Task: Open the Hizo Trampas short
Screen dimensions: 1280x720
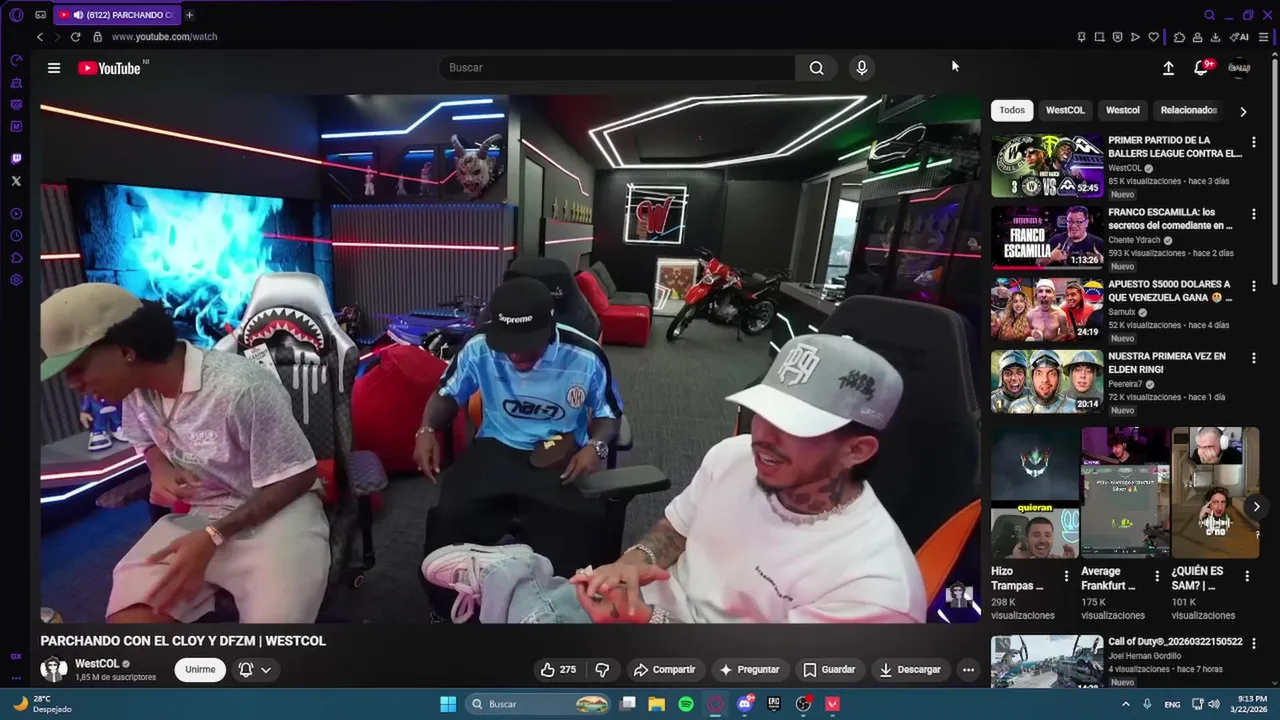Action: 1035,494
